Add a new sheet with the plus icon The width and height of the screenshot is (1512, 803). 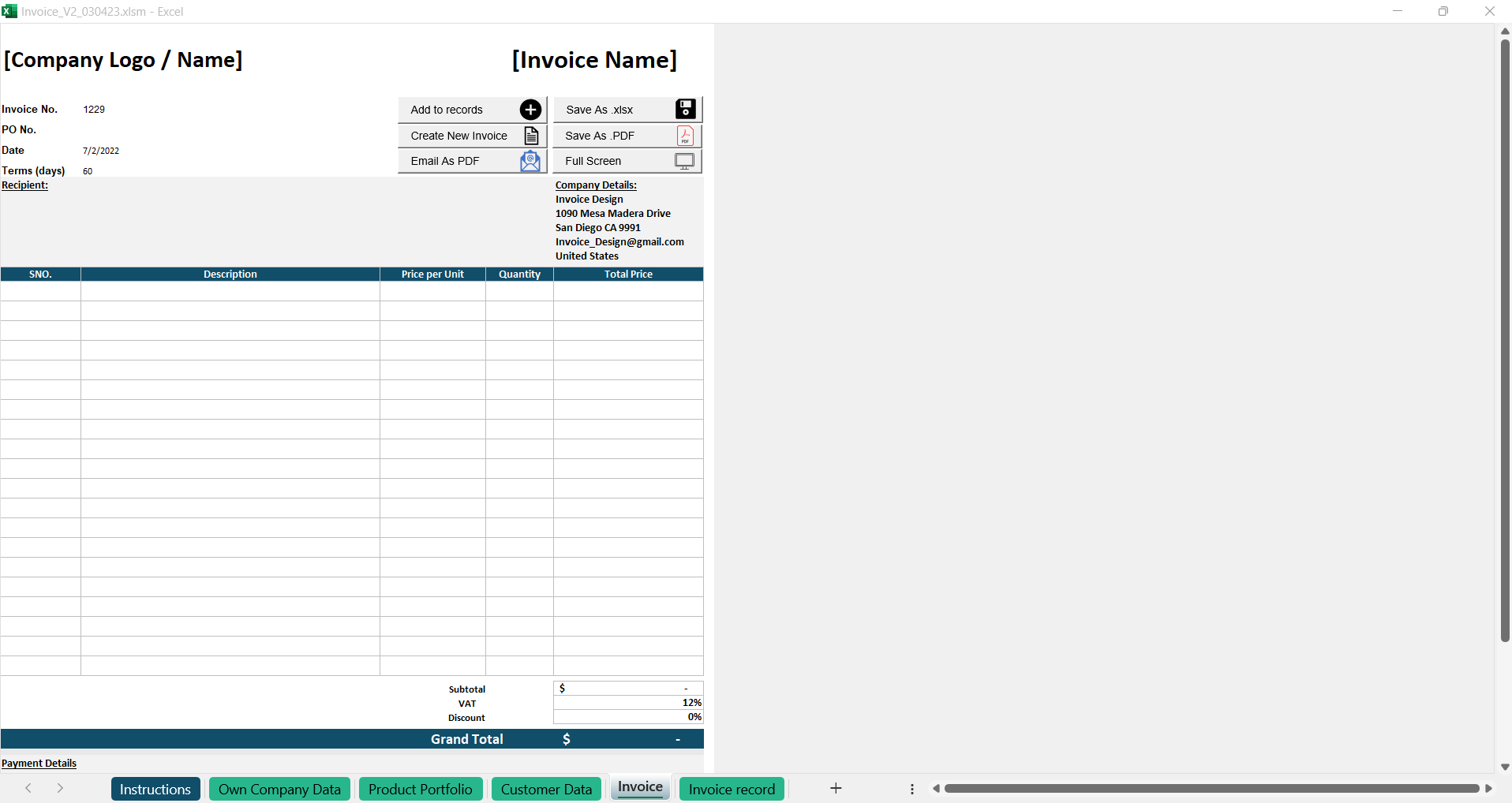click(836, 788)
